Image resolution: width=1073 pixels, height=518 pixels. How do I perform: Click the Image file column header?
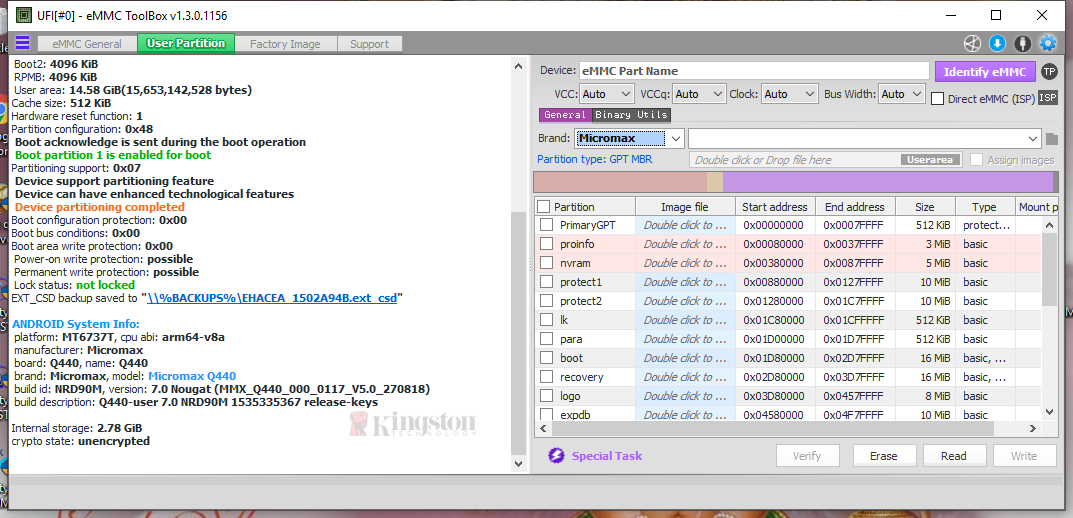(685, 207)
